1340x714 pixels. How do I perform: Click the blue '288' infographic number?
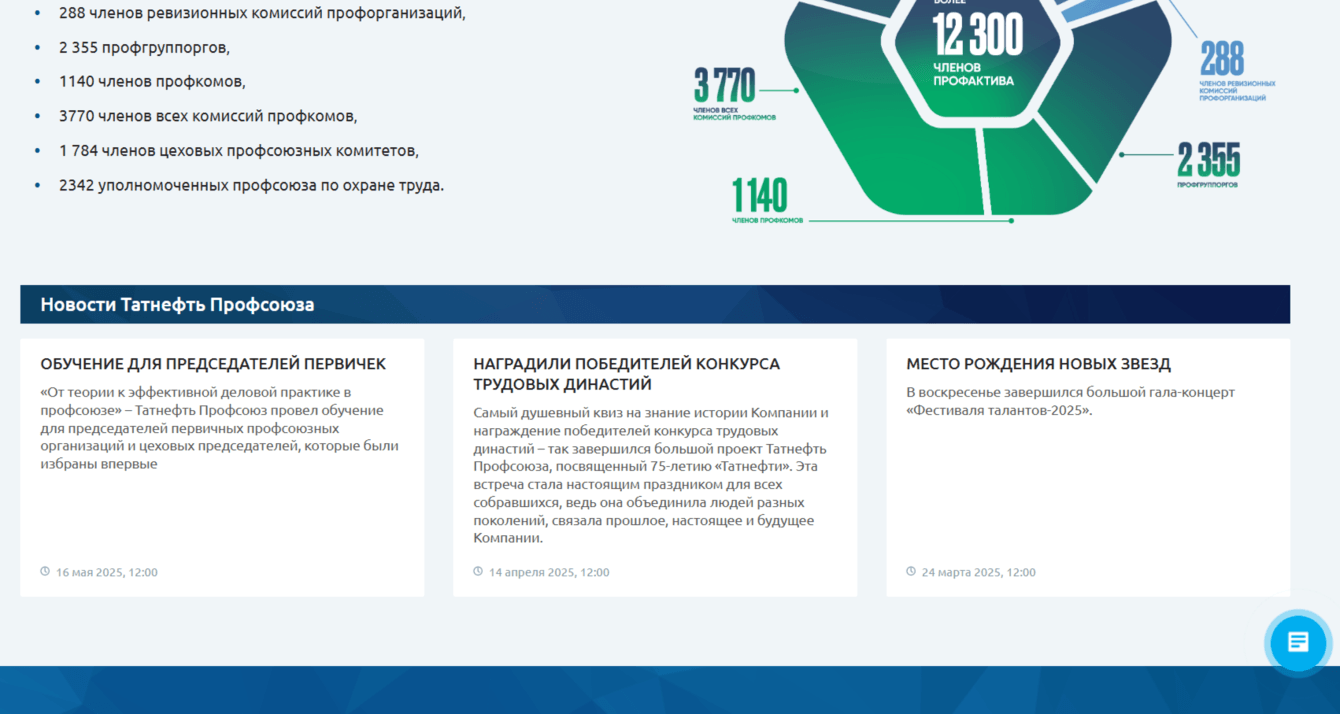point(1222,58)
